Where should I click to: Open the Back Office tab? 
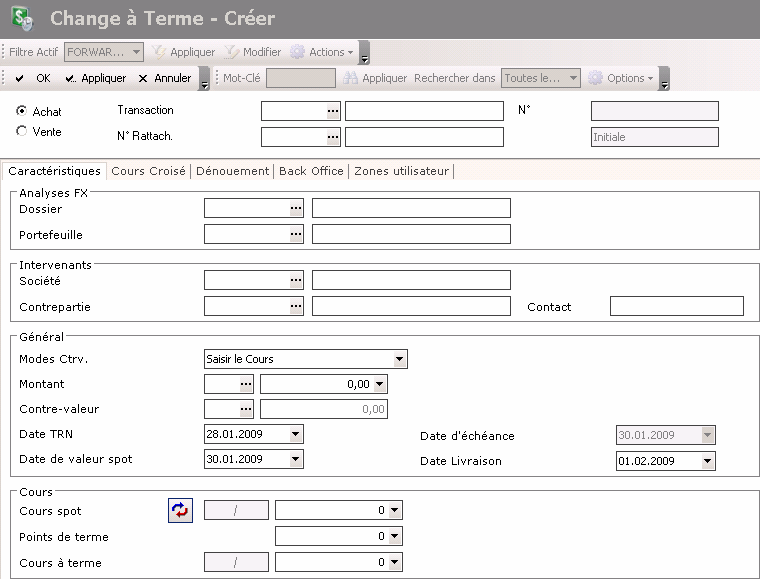coord(311,171)
